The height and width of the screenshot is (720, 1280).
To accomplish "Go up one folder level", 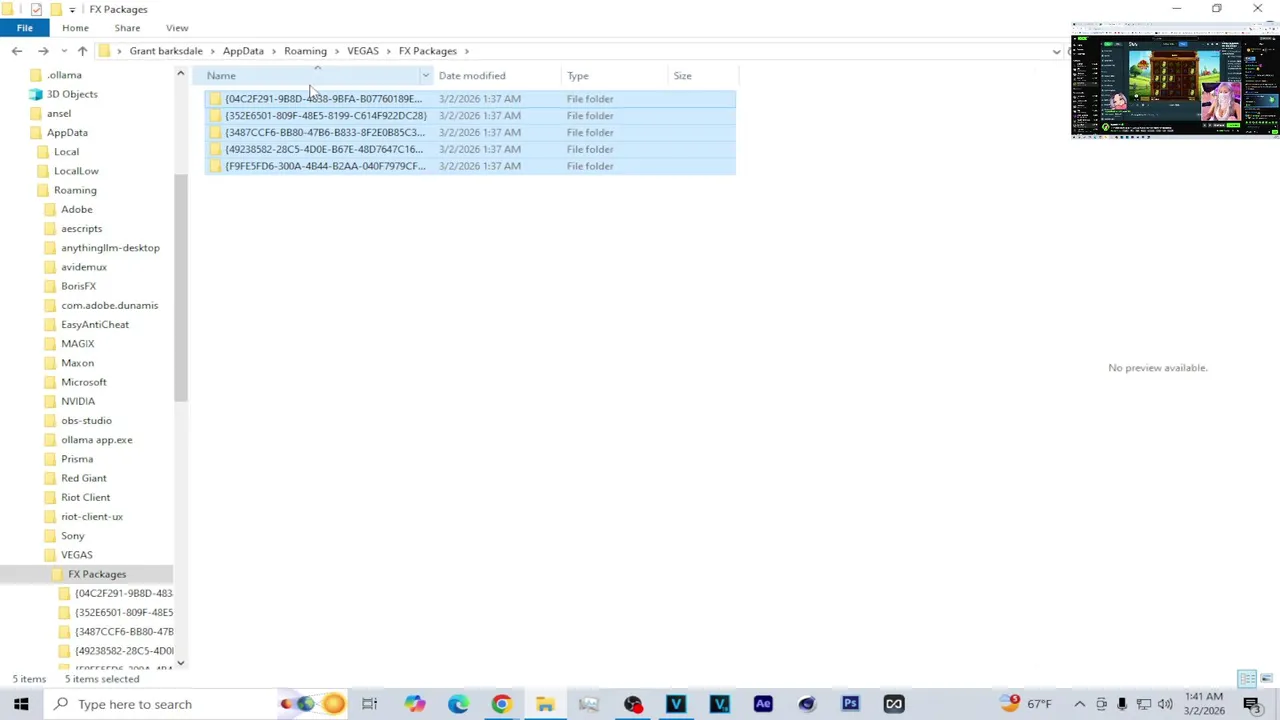I will (x=82, y=51).
